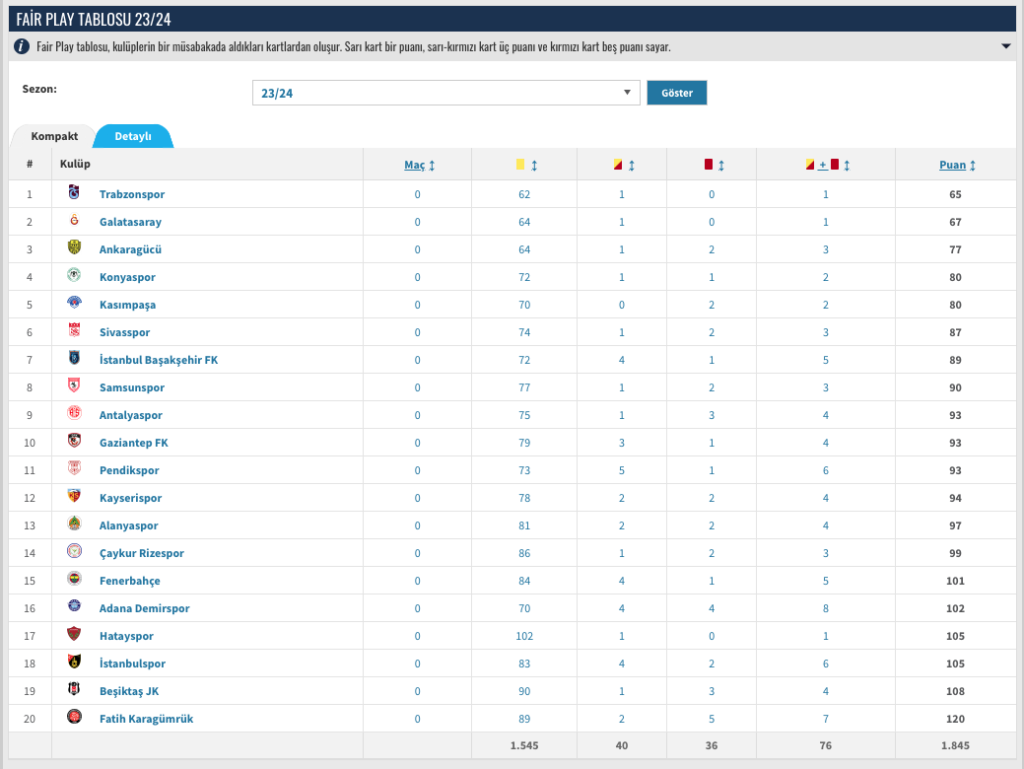Click the Samsunspor club crest icon
The image size is (1024, 769).
74,385
